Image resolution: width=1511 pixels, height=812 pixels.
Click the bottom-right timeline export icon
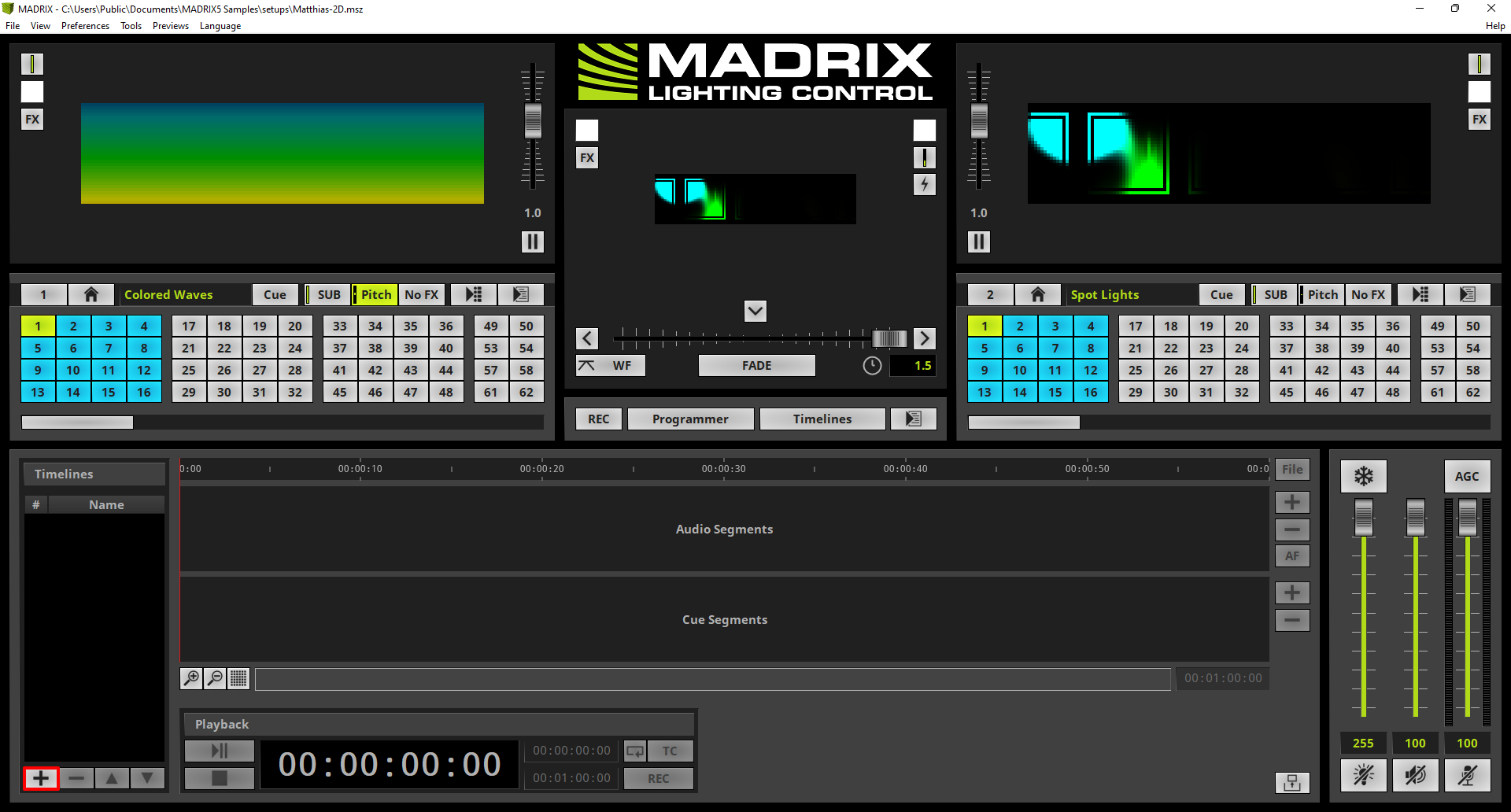coord(1292,782)
